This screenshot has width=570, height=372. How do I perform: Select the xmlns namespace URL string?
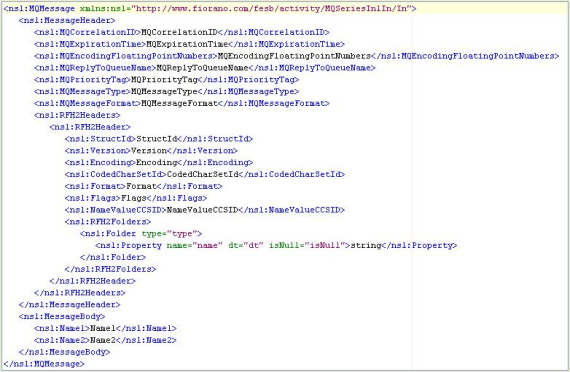pos(273,8)
